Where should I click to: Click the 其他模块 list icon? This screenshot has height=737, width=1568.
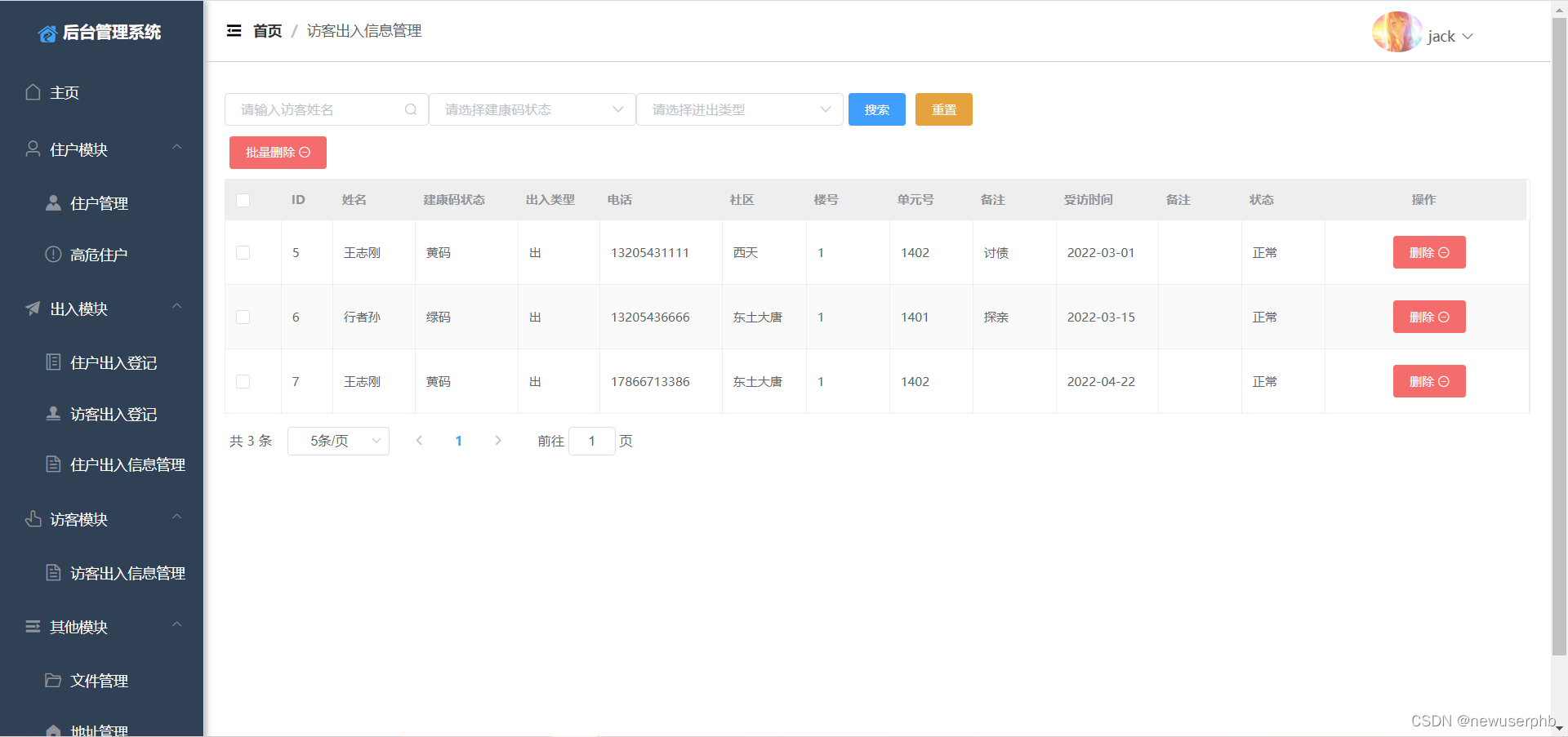[x=33, y=626]
